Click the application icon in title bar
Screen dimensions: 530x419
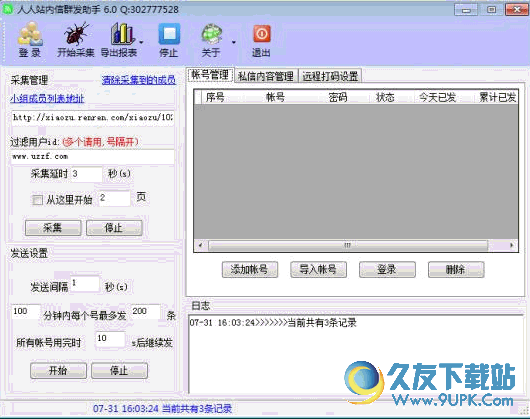pyautogui.click(x=8, y=9)
